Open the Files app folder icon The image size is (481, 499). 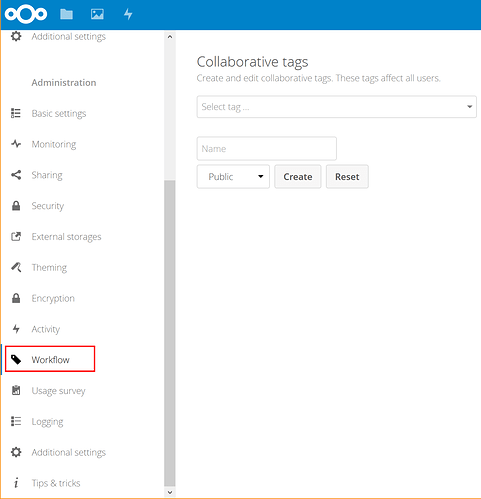[x=66, y=14]
